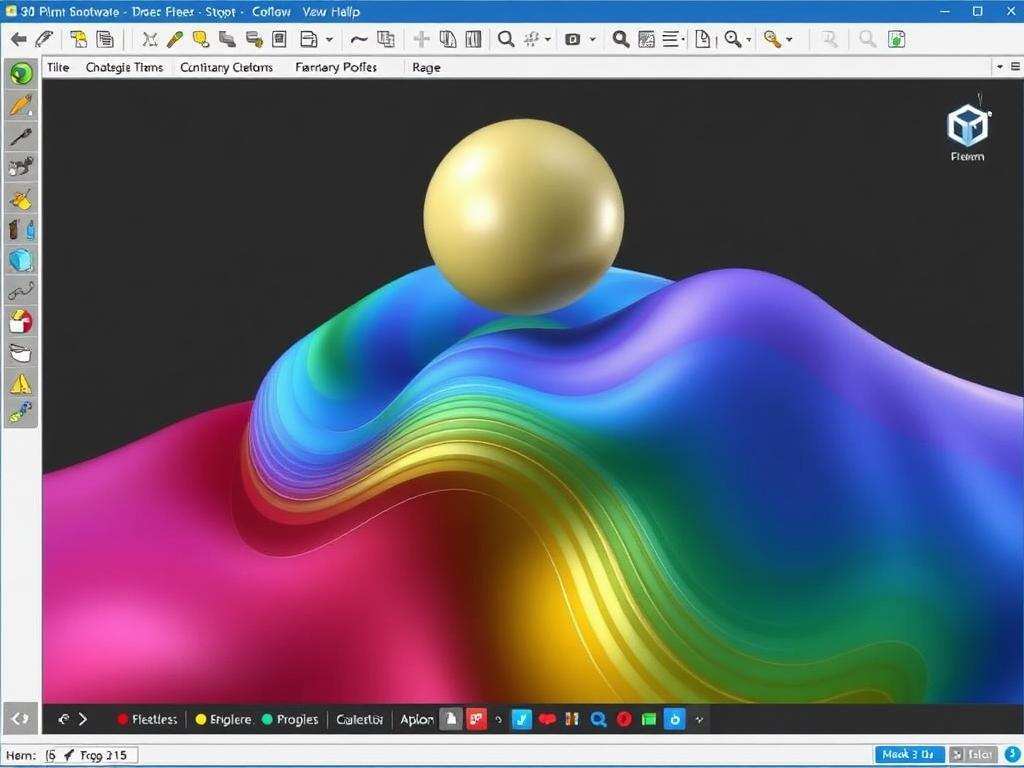Screen dimensions: 1024x768
Task: Pick the orange pencil tool in the sidebar
Action: coord(21,105)
